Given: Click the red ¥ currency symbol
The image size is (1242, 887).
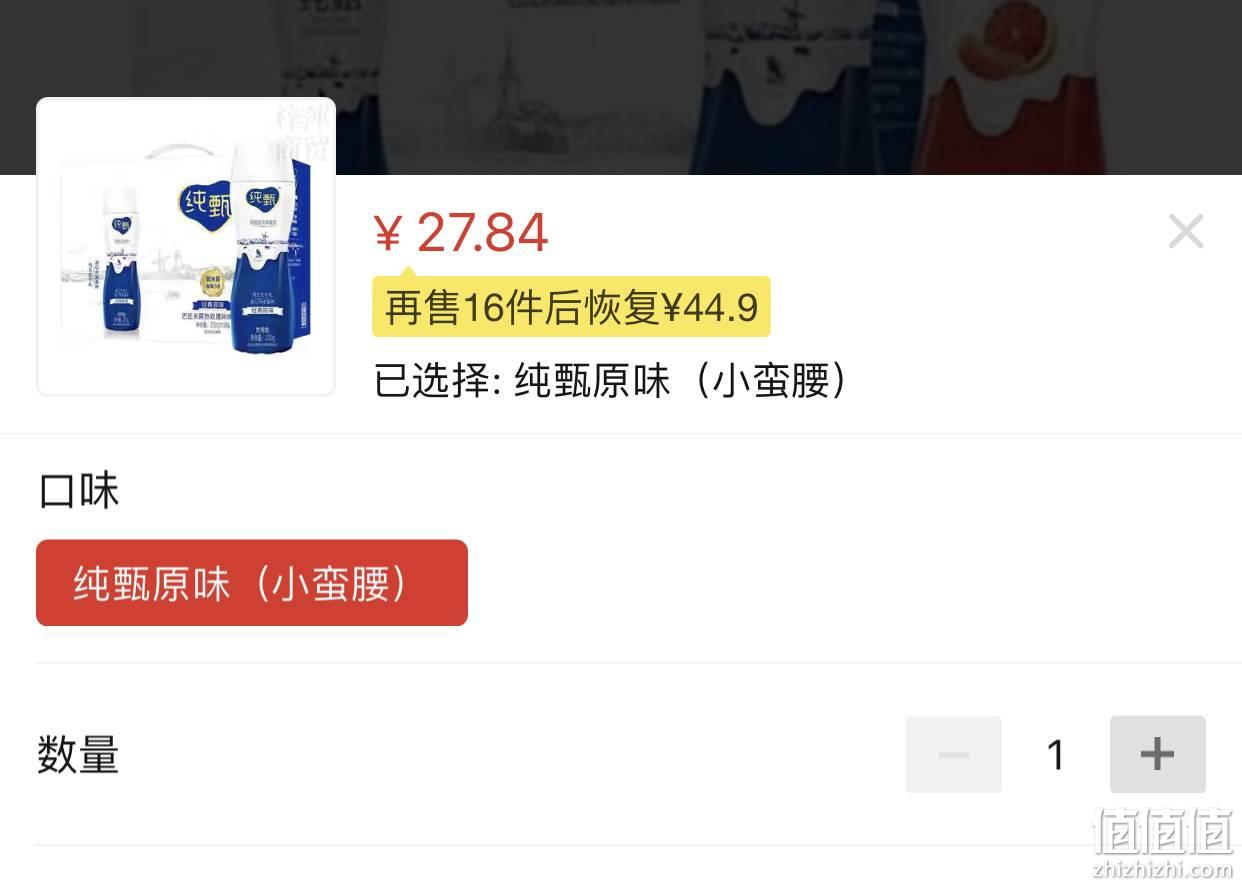Looking at the screenshot, I should coord(387,235).
